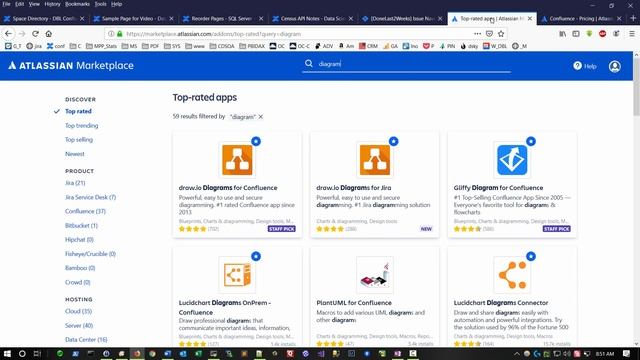Click the blue badge on Gliffy card
Image resolution: width=640 pixels, height=360 pixels.
(x=531, y=141)
